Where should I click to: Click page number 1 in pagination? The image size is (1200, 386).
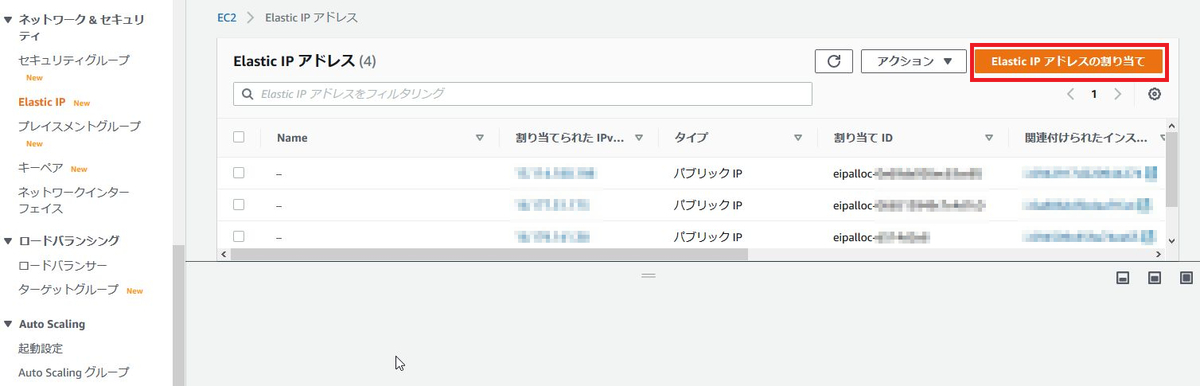pos(1094,94)
